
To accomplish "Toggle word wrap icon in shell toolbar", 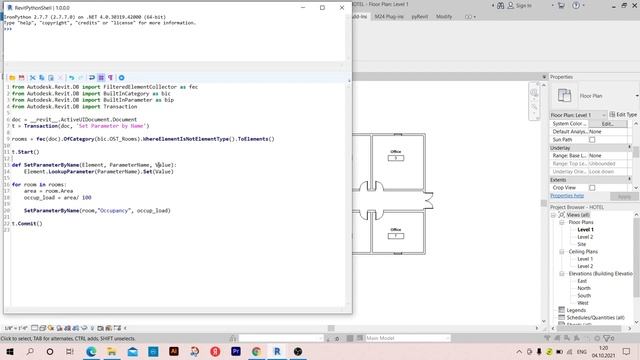I will tap(92, 78).
